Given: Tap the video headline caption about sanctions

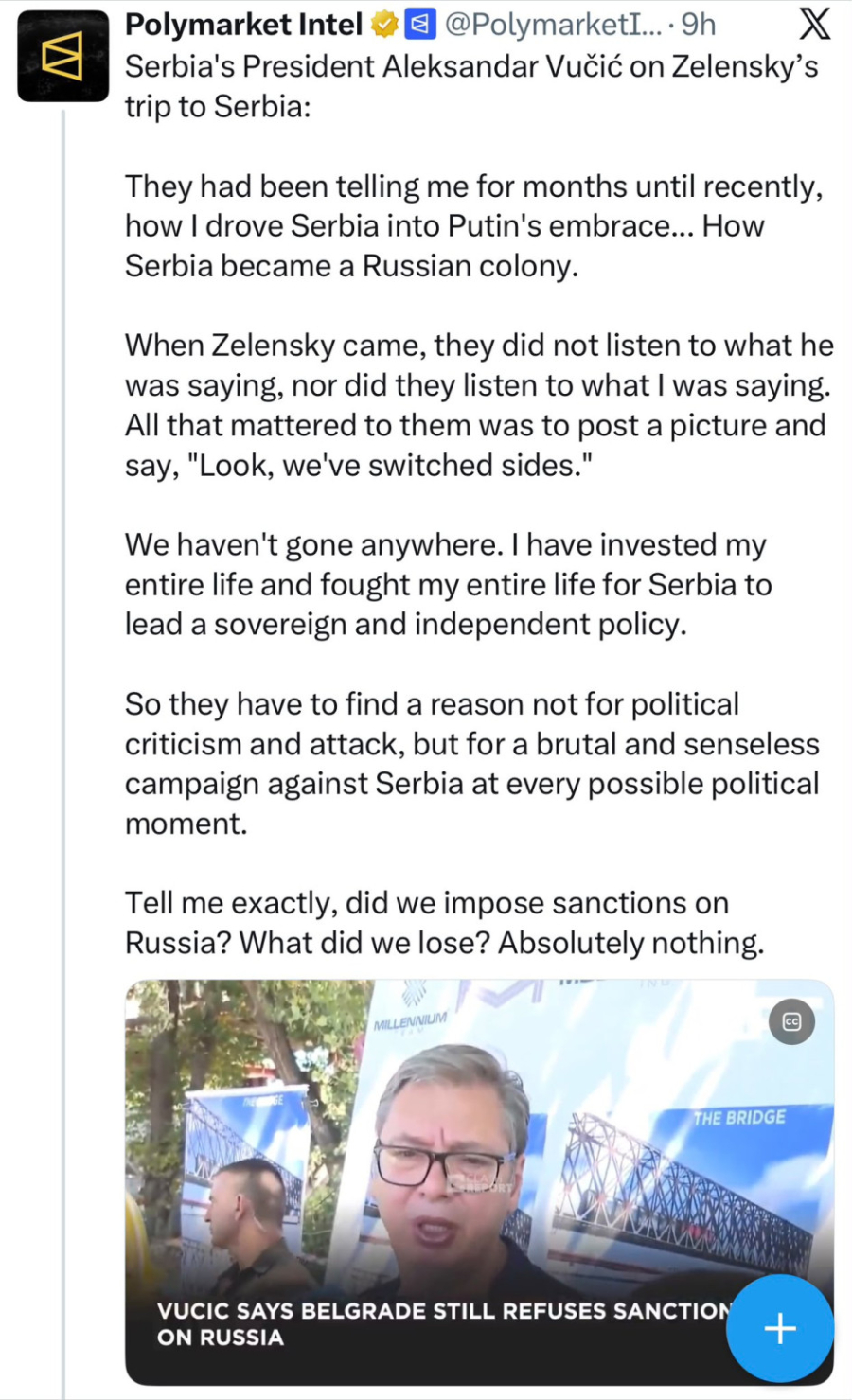Looking at the screenshot, I should point(445,1323).
